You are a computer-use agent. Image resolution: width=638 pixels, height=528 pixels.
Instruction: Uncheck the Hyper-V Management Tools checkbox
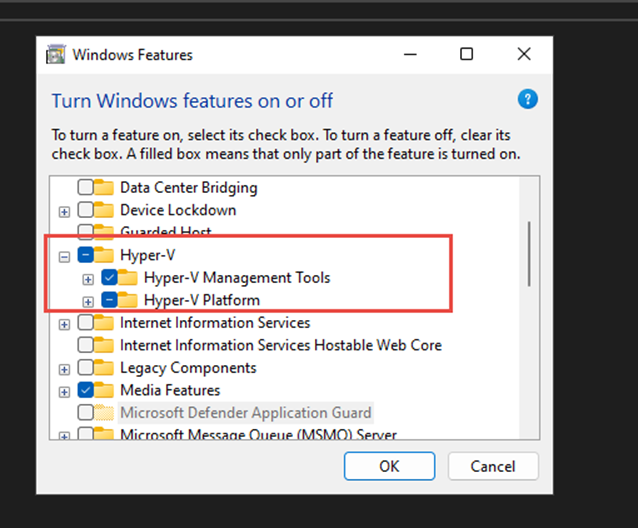pos(109,278)
